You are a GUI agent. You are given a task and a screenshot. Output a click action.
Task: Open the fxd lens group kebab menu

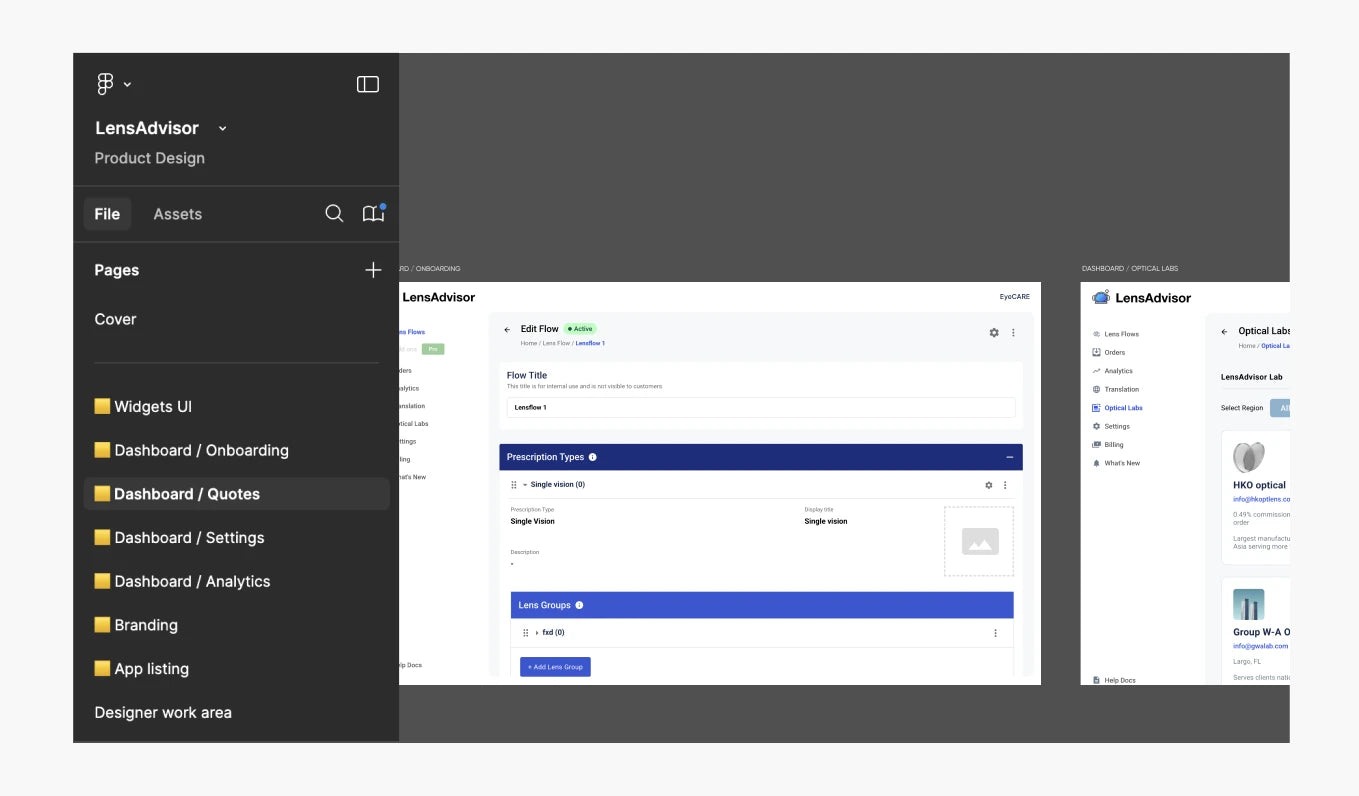(x=995, y=633)
